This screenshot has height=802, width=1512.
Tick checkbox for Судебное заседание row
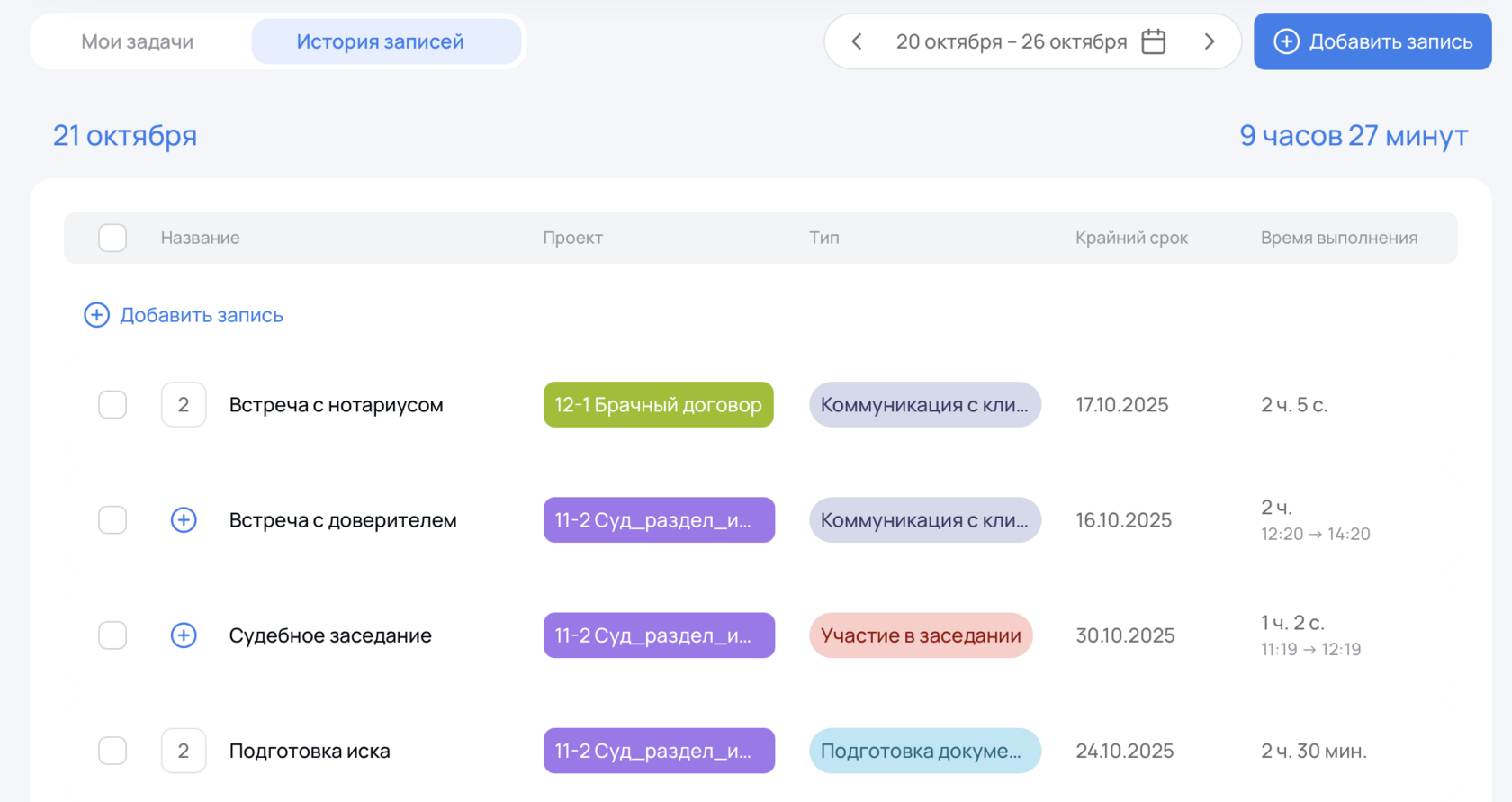tap(112, 635)
